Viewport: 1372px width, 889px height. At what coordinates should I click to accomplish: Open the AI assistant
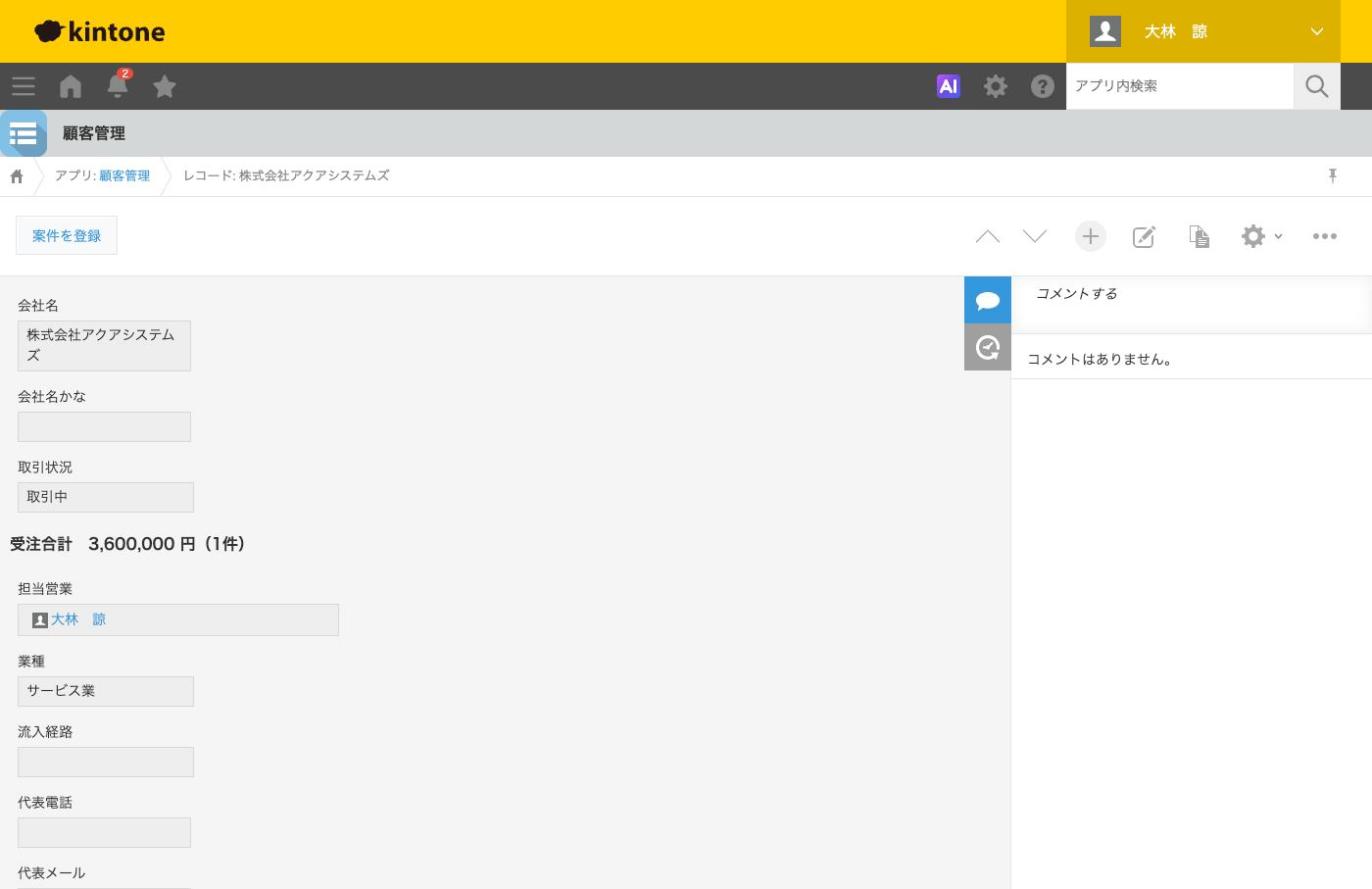click(948, 87)
